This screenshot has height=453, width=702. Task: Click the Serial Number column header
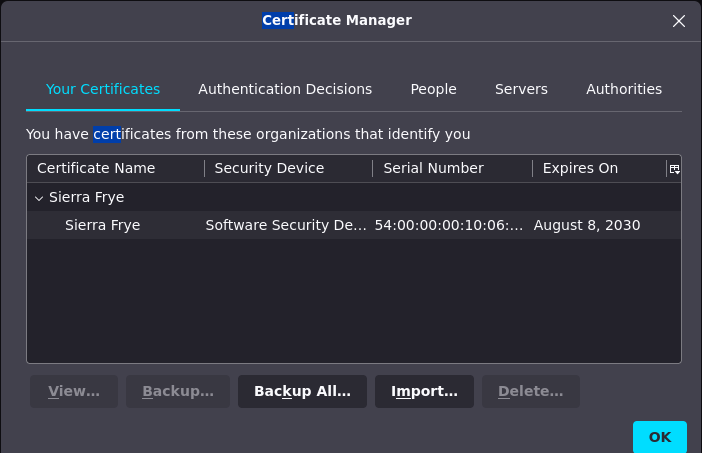(433, 168)
